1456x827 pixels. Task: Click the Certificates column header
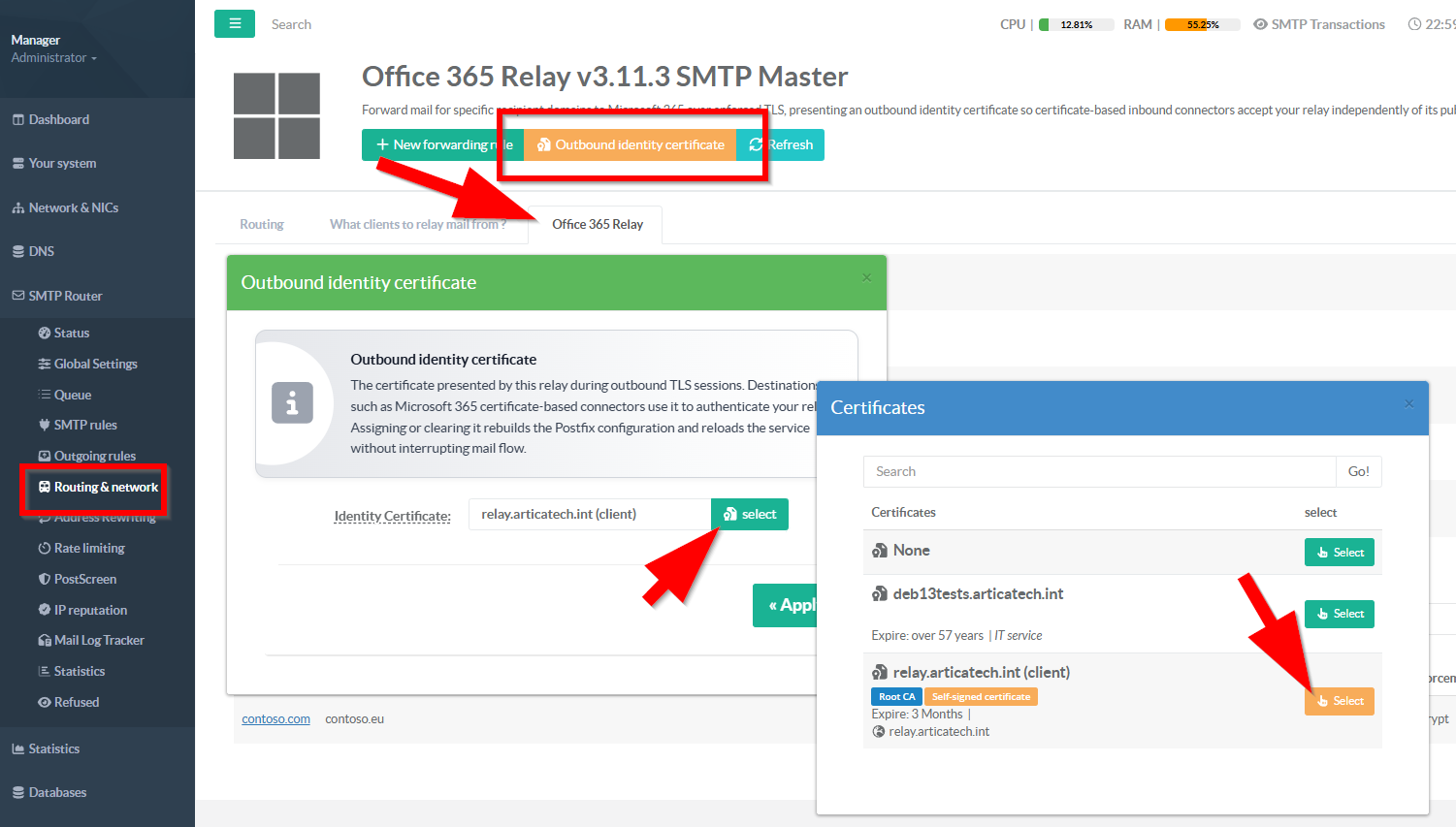pyautogui.click(x=903, y=513)
